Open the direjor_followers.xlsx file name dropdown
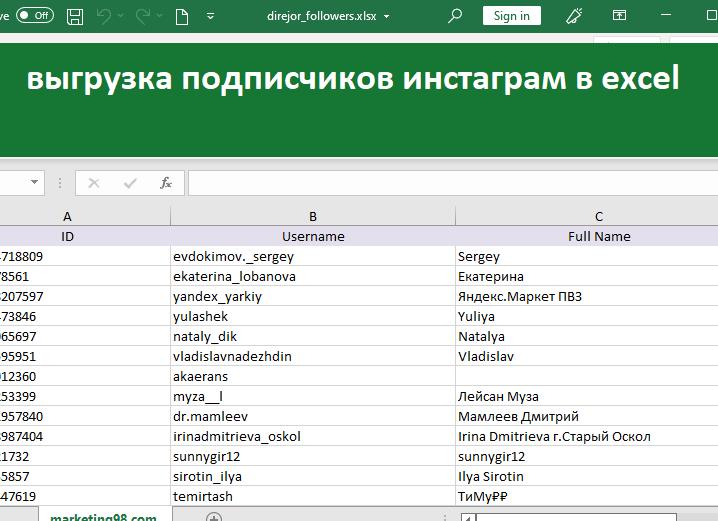Screen dimensions: 718x521 387,17
